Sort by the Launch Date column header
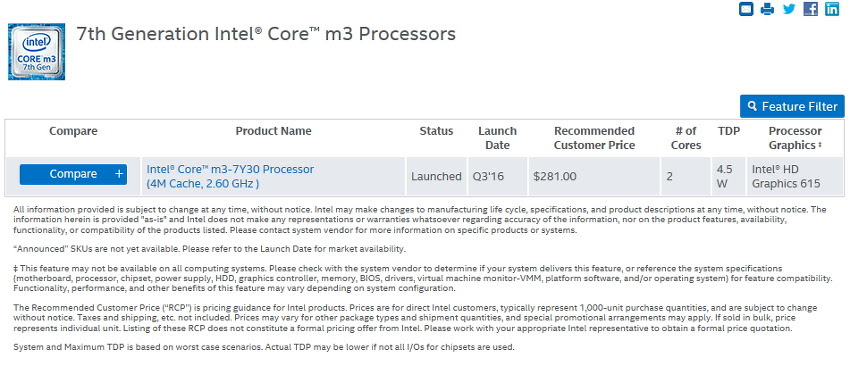850x366 pixels. pos(497,138)
